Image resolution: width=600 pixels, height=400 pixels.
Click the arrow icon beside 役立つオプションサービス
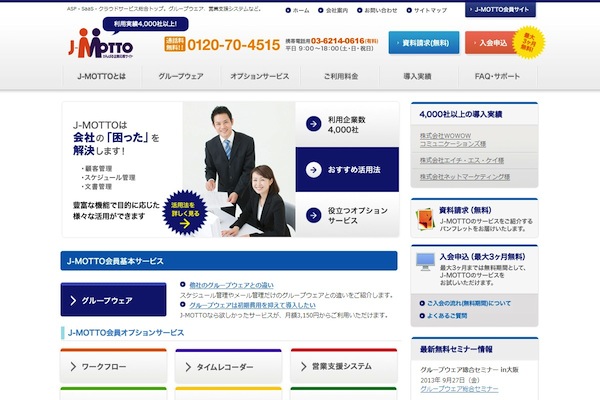tap(313, 215)
